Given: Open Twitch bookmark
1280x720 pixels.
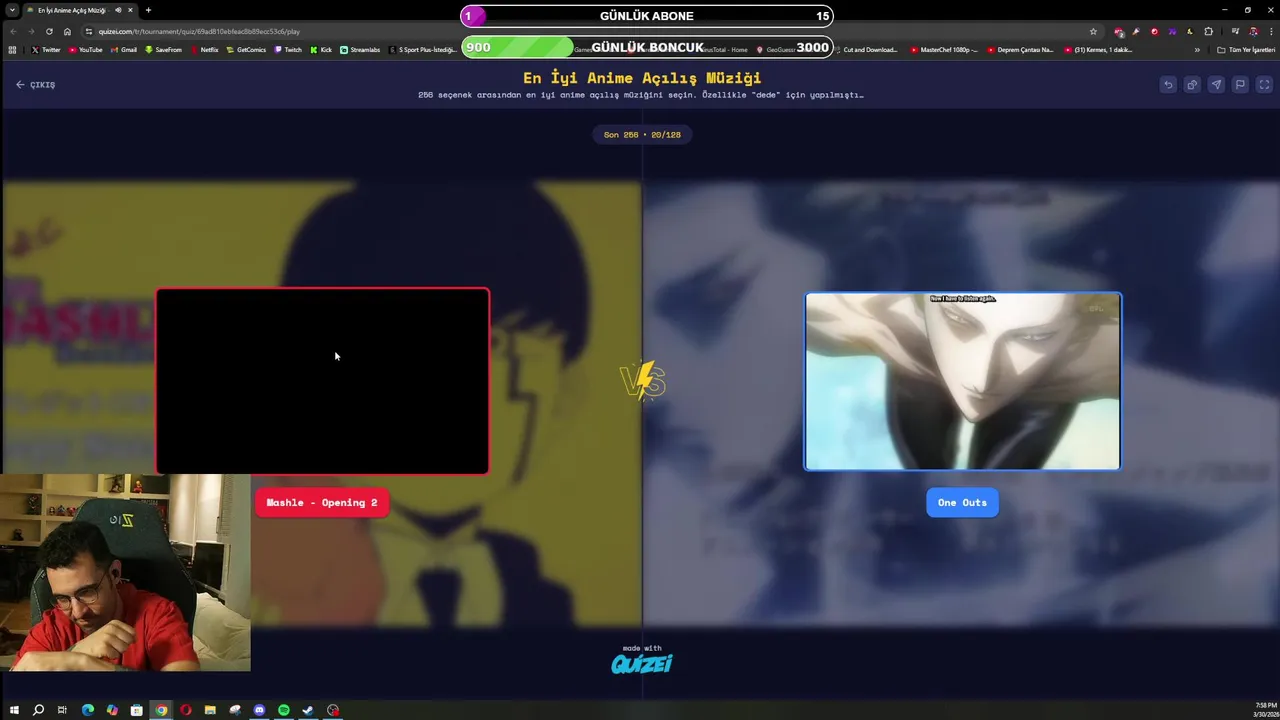Looking at the screenshot, I should [288, 49].
